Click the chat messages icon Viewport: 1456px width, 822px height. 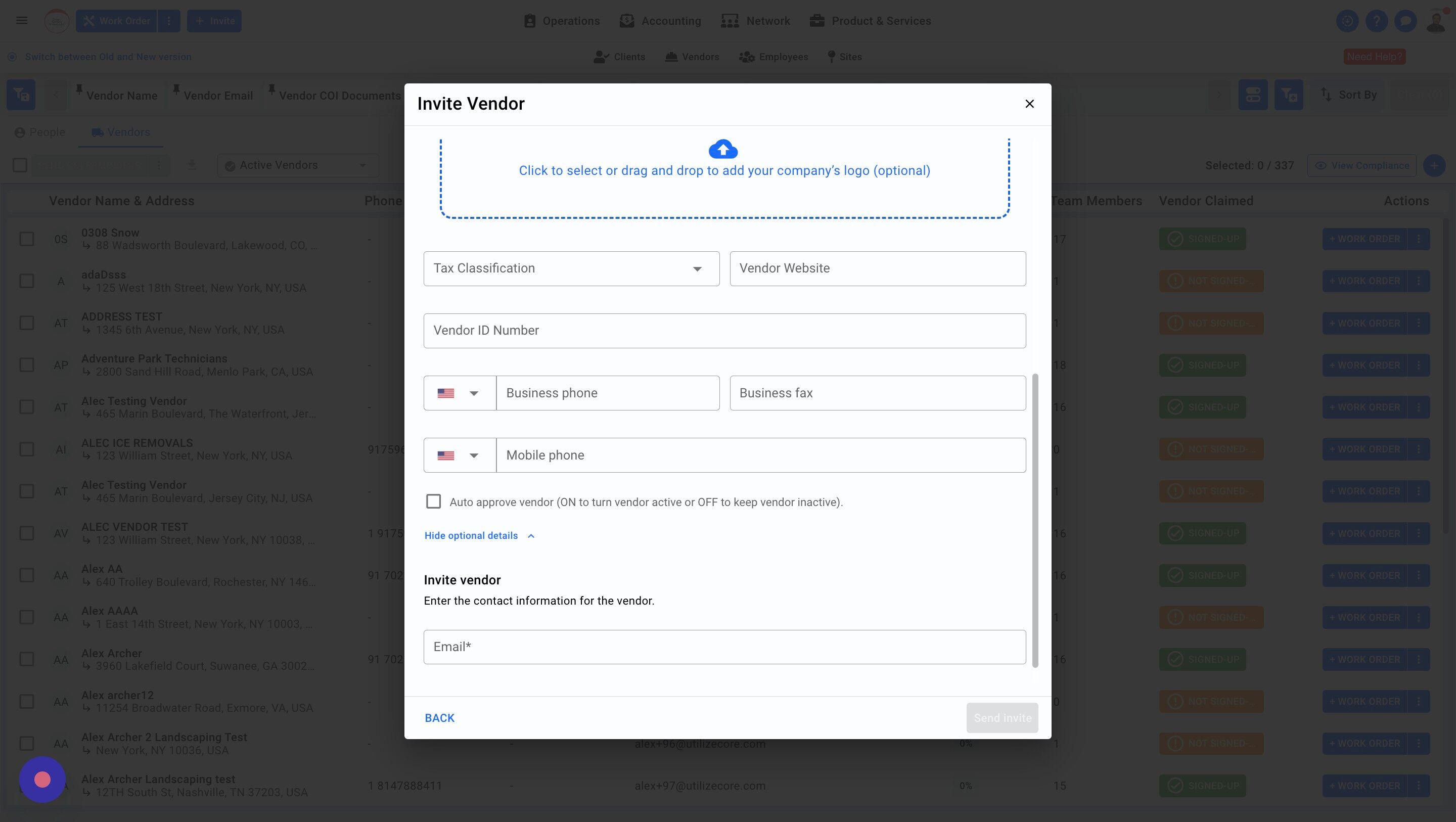[x=1405, y=21]
